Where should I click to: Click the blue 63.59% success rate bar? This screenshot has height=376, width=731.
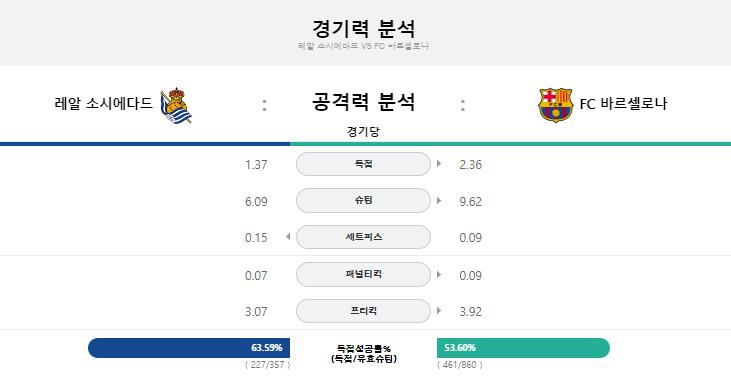tap(189, 348)
